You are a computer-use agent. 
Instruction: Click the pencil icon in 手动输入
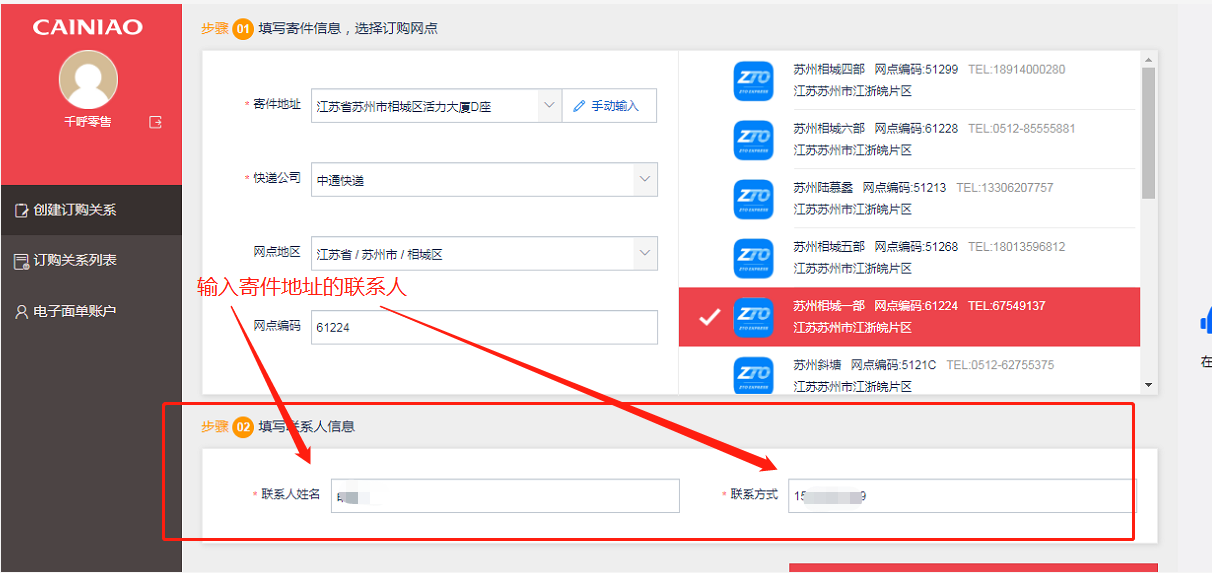point(579,105)
